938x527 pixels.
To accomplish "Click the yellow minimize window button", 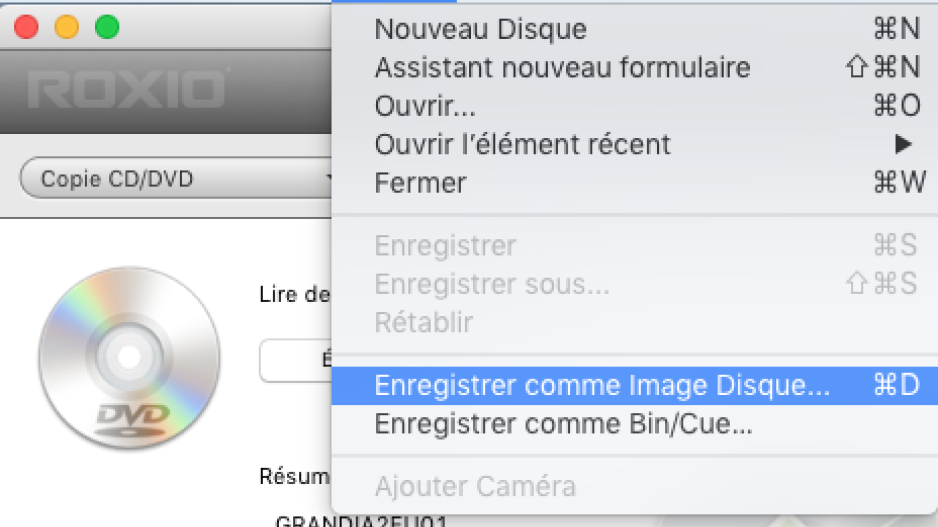I will pyautogui.click(x=66, y=27).
